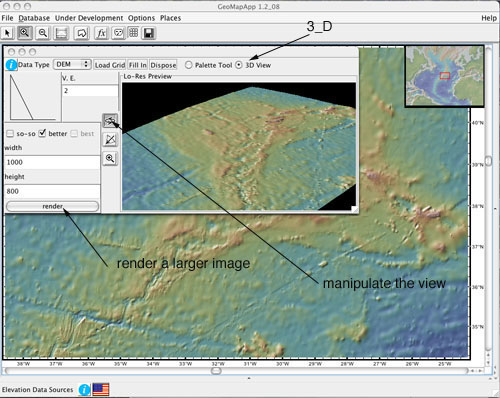
Task: Click blue info icon beside Data Type
Action: pos(11,65)
